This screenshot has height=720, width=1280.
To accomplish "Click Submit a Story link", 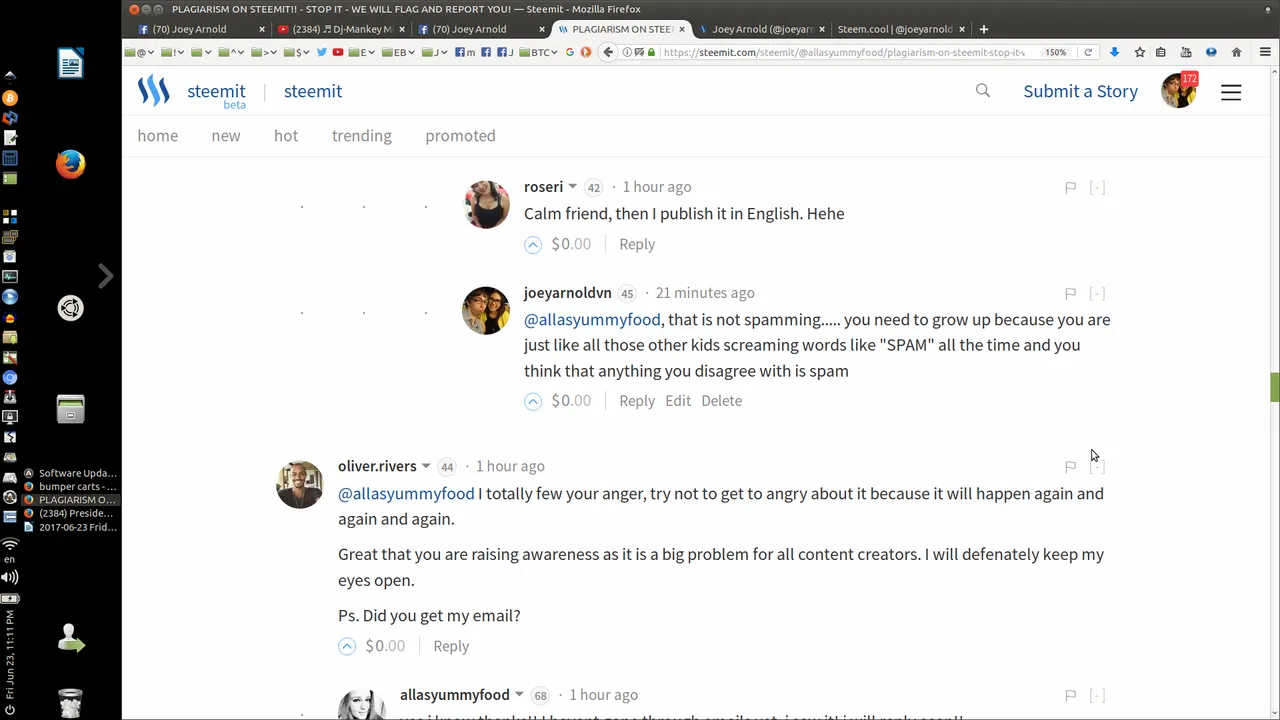I will pos(1080,91).
